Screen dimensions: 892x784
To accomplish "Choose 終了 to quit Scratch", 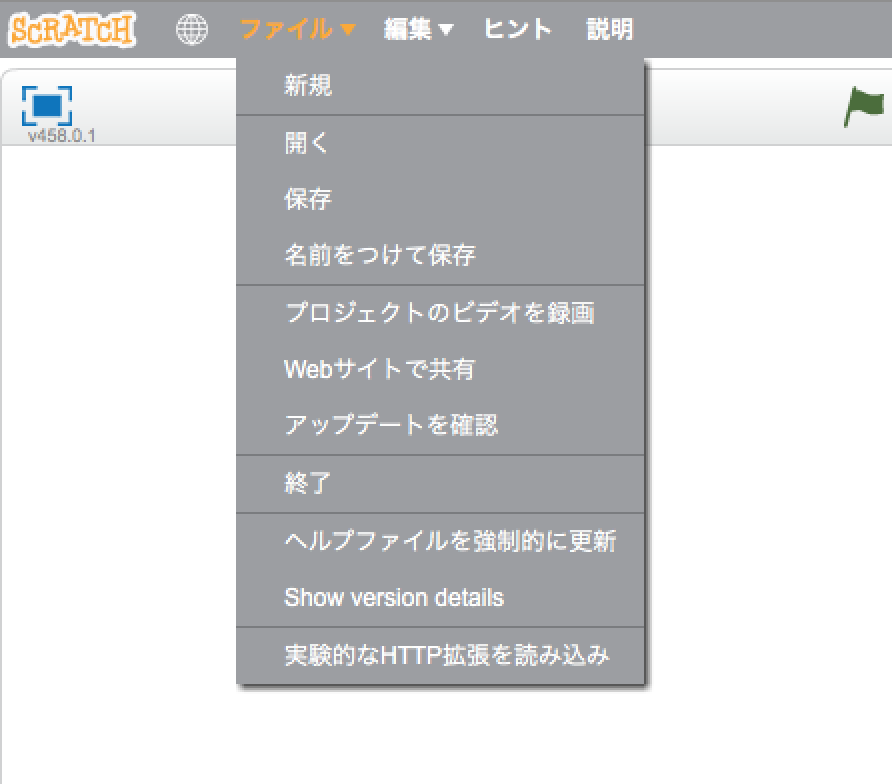I will tap(305, 483).
